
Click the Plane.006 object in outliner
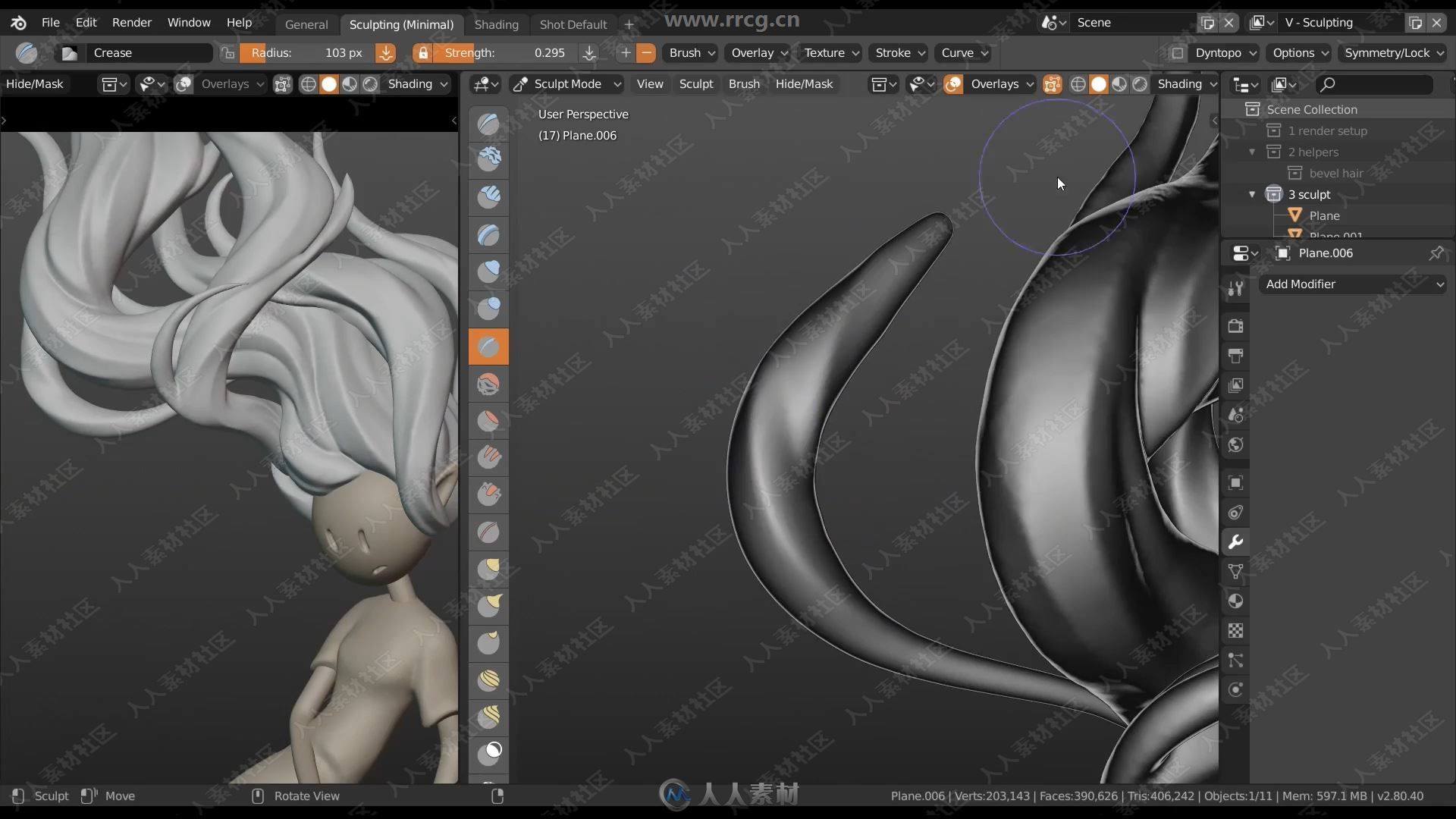click(1326, 252)
